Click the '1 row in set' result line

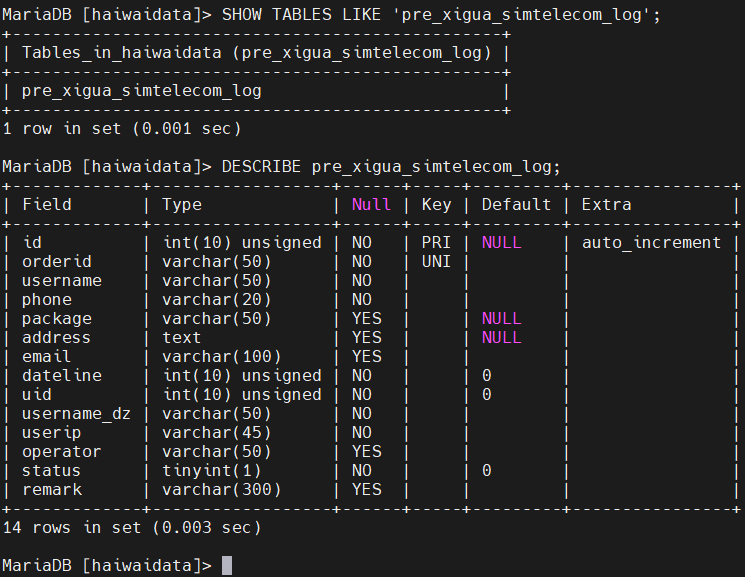122,129
